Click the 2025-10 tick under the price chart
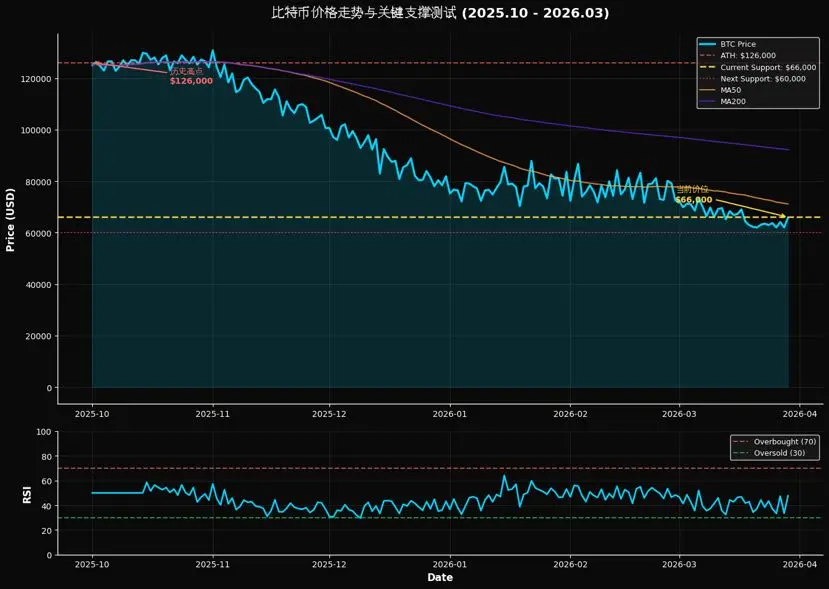 [92, 412]
